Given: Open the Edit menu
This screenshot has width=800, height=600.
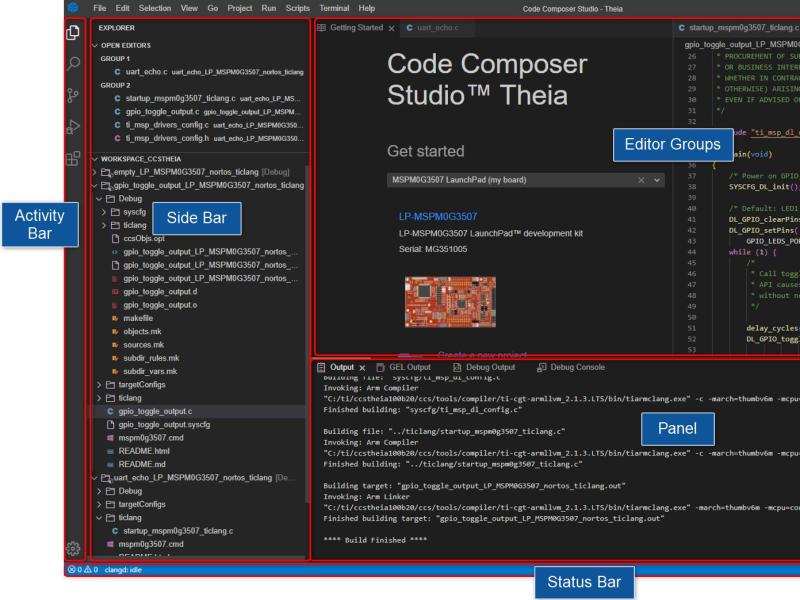Looking at the screenshot, I should click(x=122, y=8).
